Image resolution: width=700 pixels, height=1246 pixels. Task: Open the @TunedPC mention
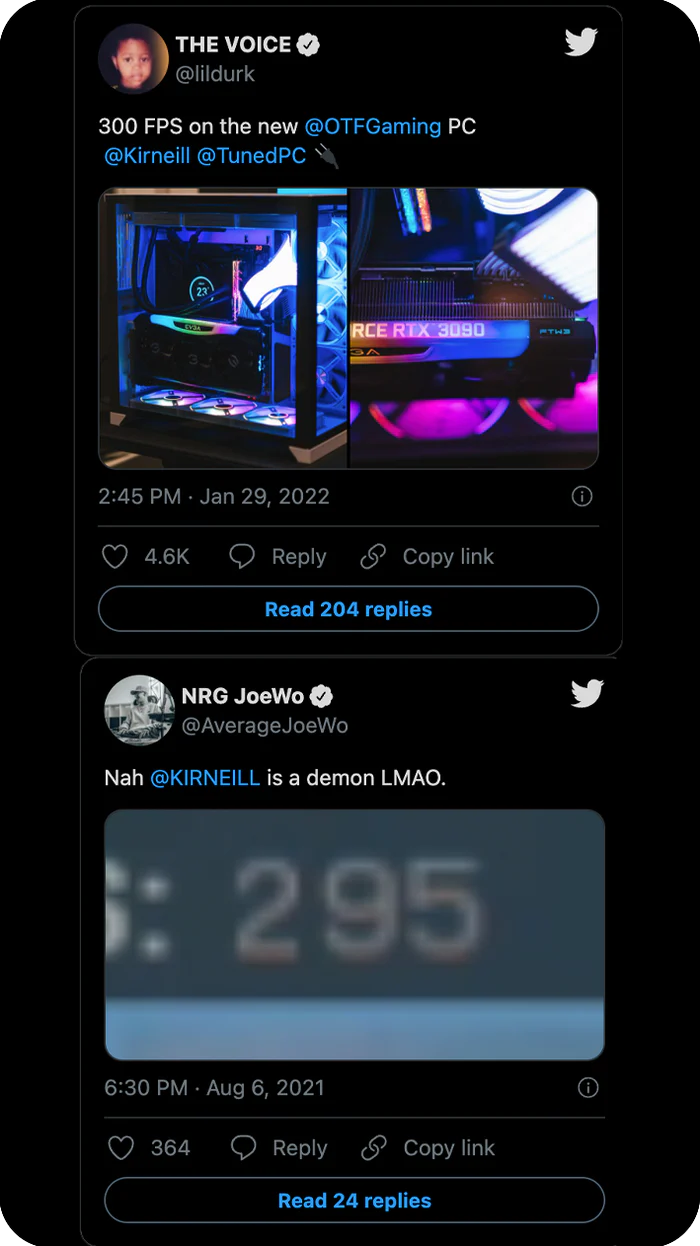pos(252,157)
